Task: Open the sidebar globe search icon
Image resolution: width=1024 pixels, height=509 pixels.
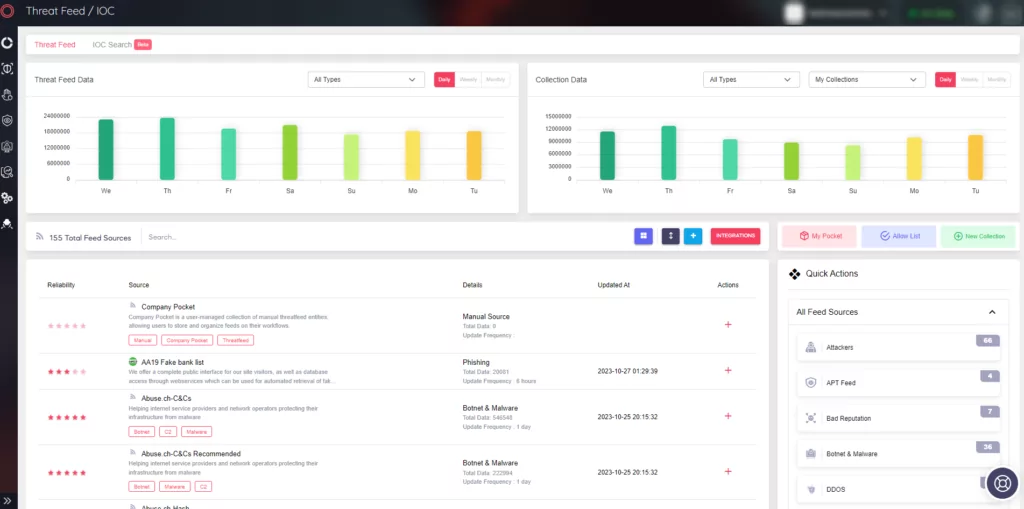Action: (7, 172)
